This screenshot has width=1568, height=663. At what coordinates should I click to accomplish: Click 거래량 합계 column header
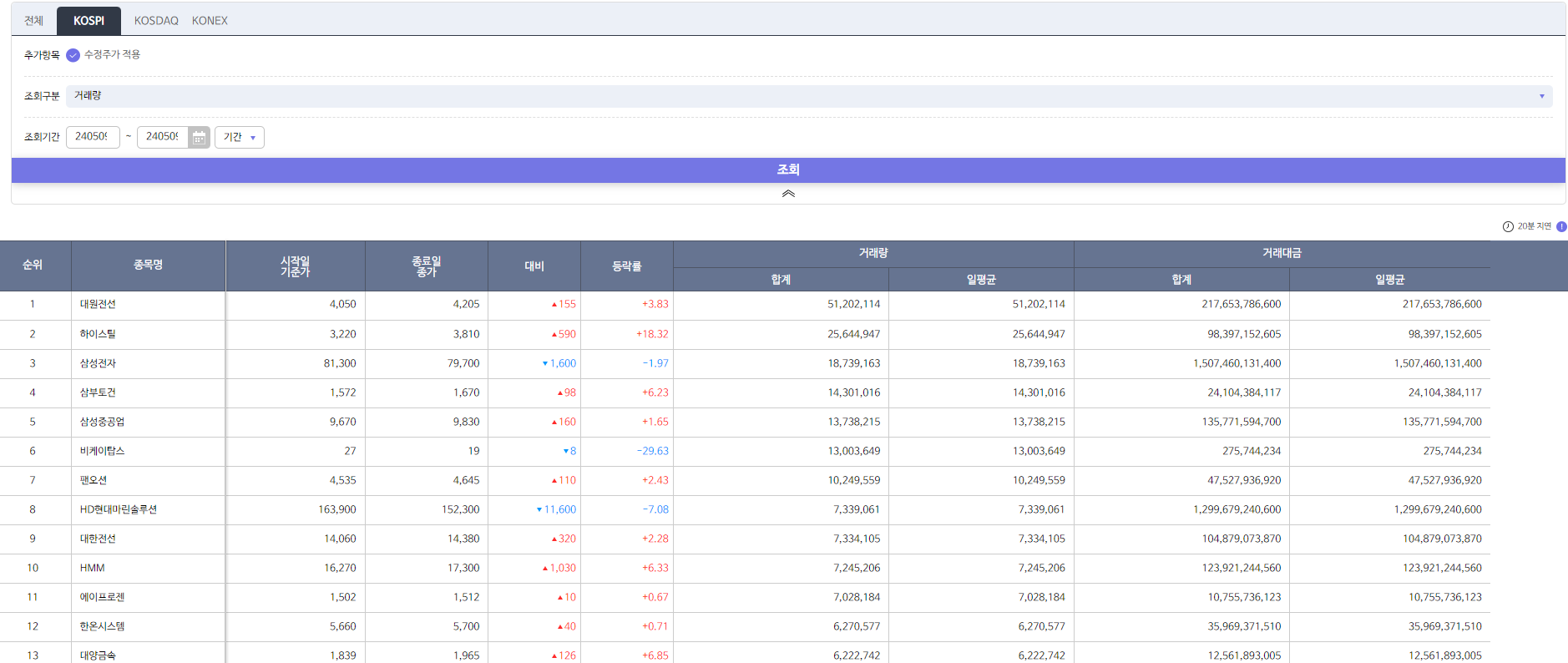click(x=781, y=280)
